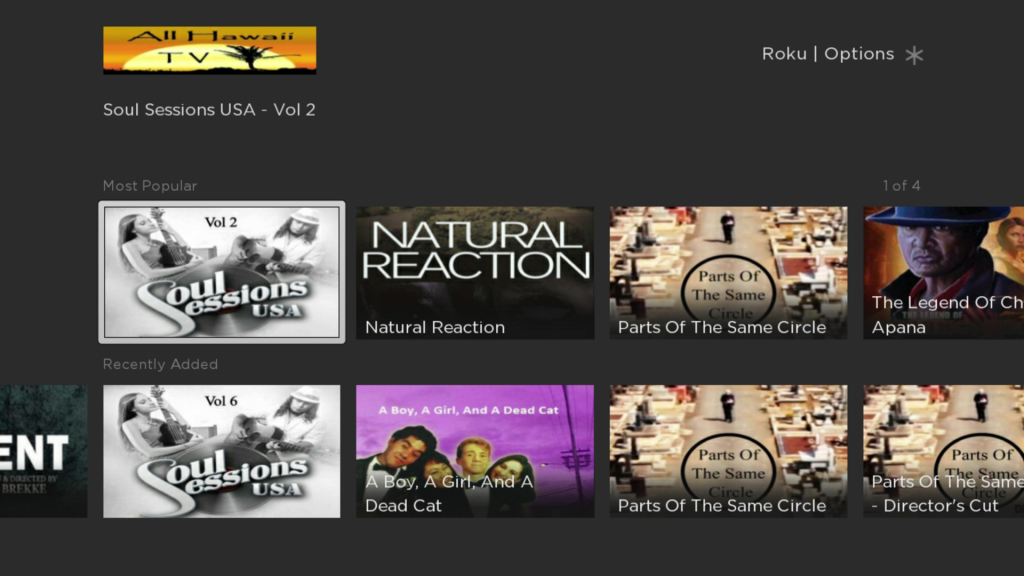Click the All Hawaii TV logo

point(210,50)
